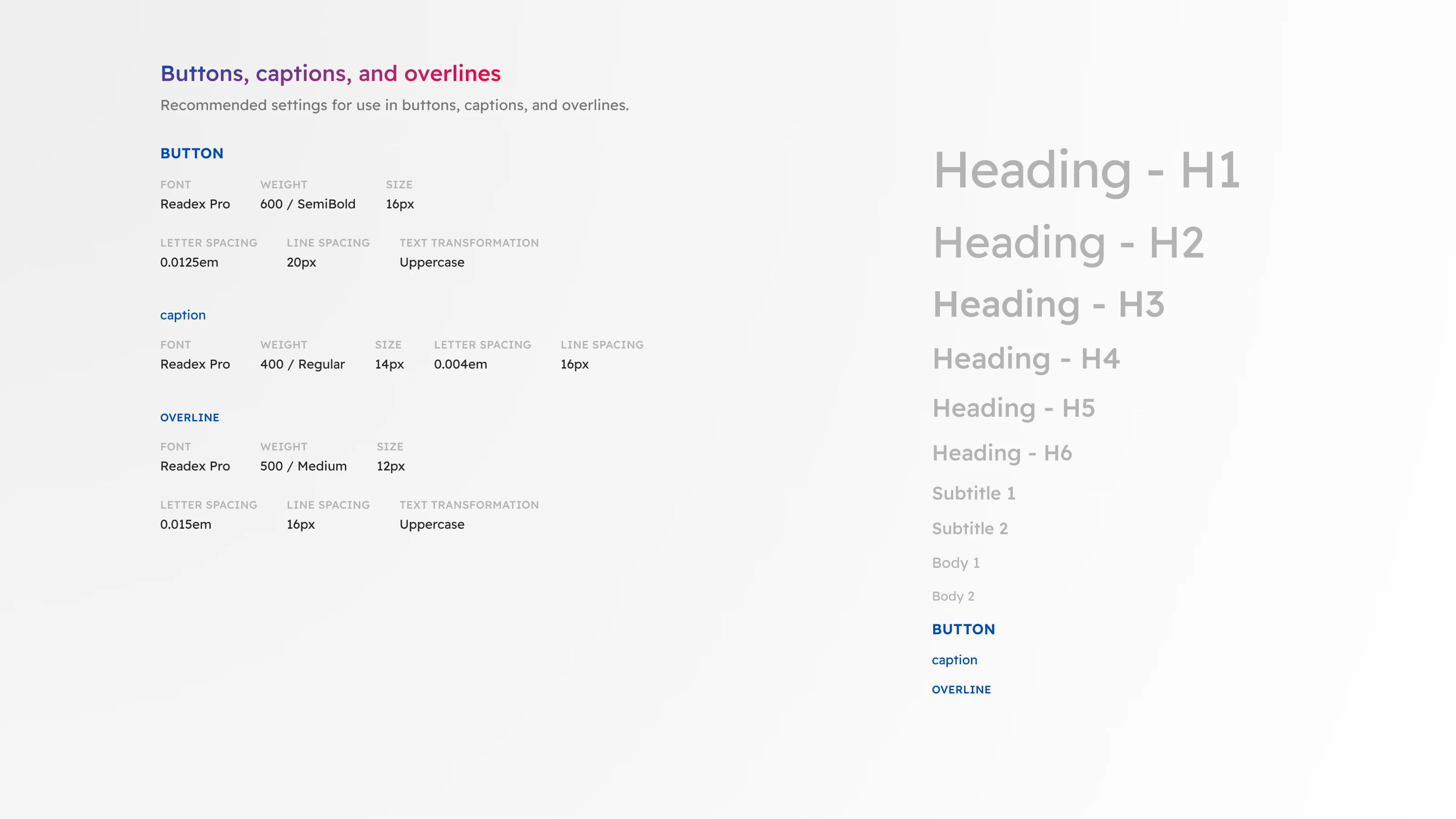Select Heading - H1 in the style list
This screenshot has width=1456, height=819.
[1086, 170]
